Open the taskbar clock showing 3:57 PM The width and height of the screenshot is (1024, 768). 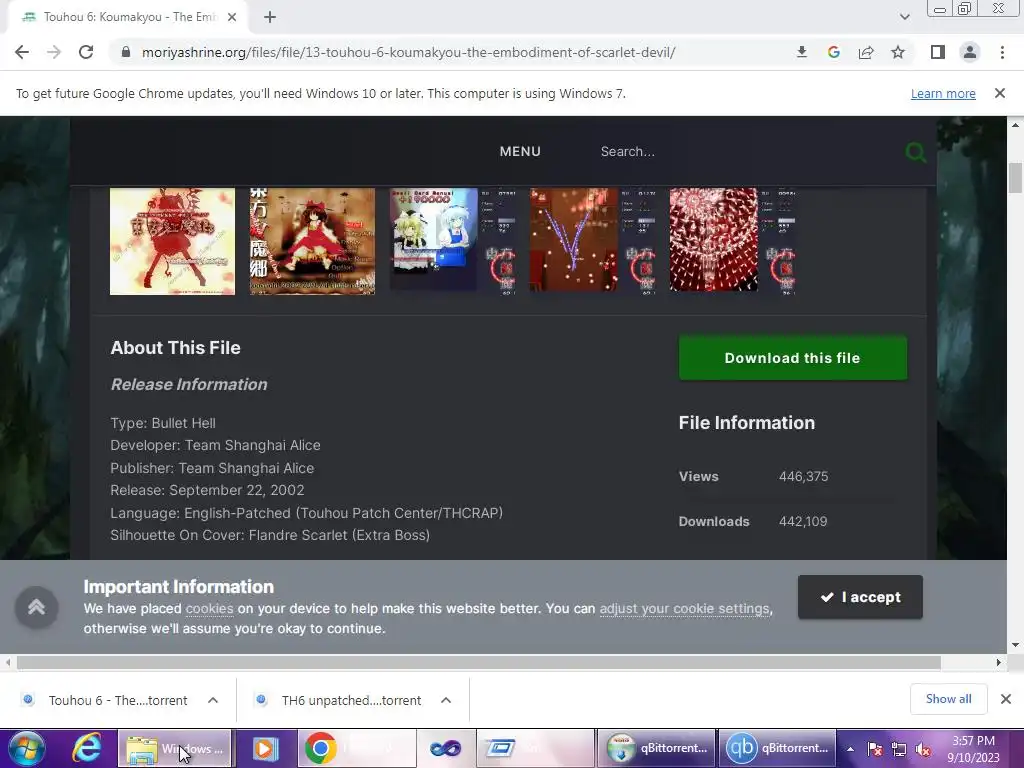(x=973, y=749)
